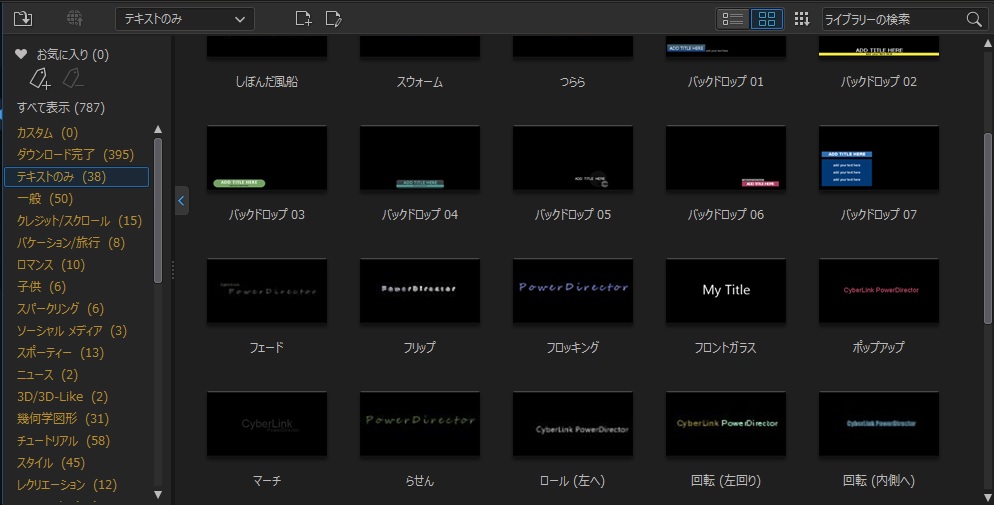
Task: Select テキストのみ (38) category
Action: coord(77,177)
